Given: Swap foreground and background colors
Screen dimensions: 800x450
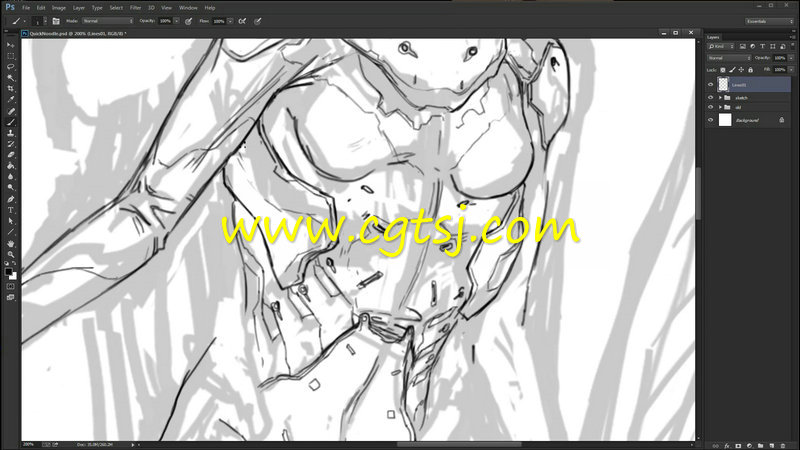Looking at the screenshot, I should (x=14, y=263).
